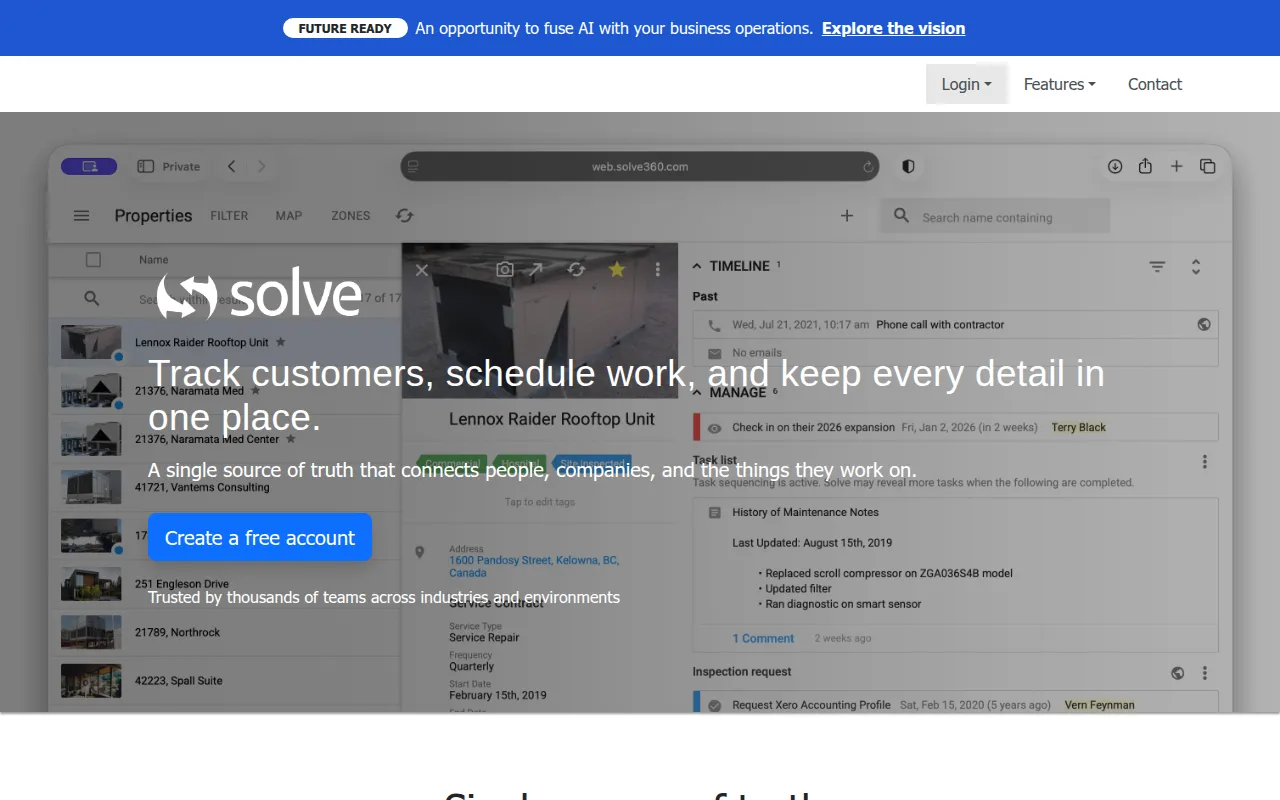Go back with the browser back arrow
This screenshot has height=800, width=1280.
(231, 166)
